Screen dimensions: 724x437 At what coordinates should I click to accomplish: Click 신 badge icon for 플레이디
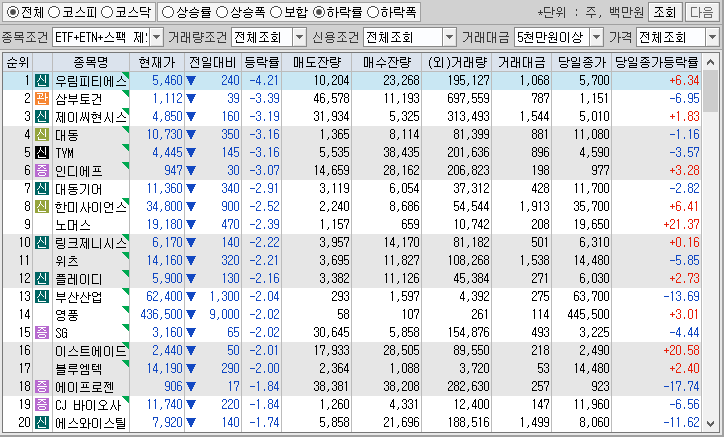[x=42, y=279]
